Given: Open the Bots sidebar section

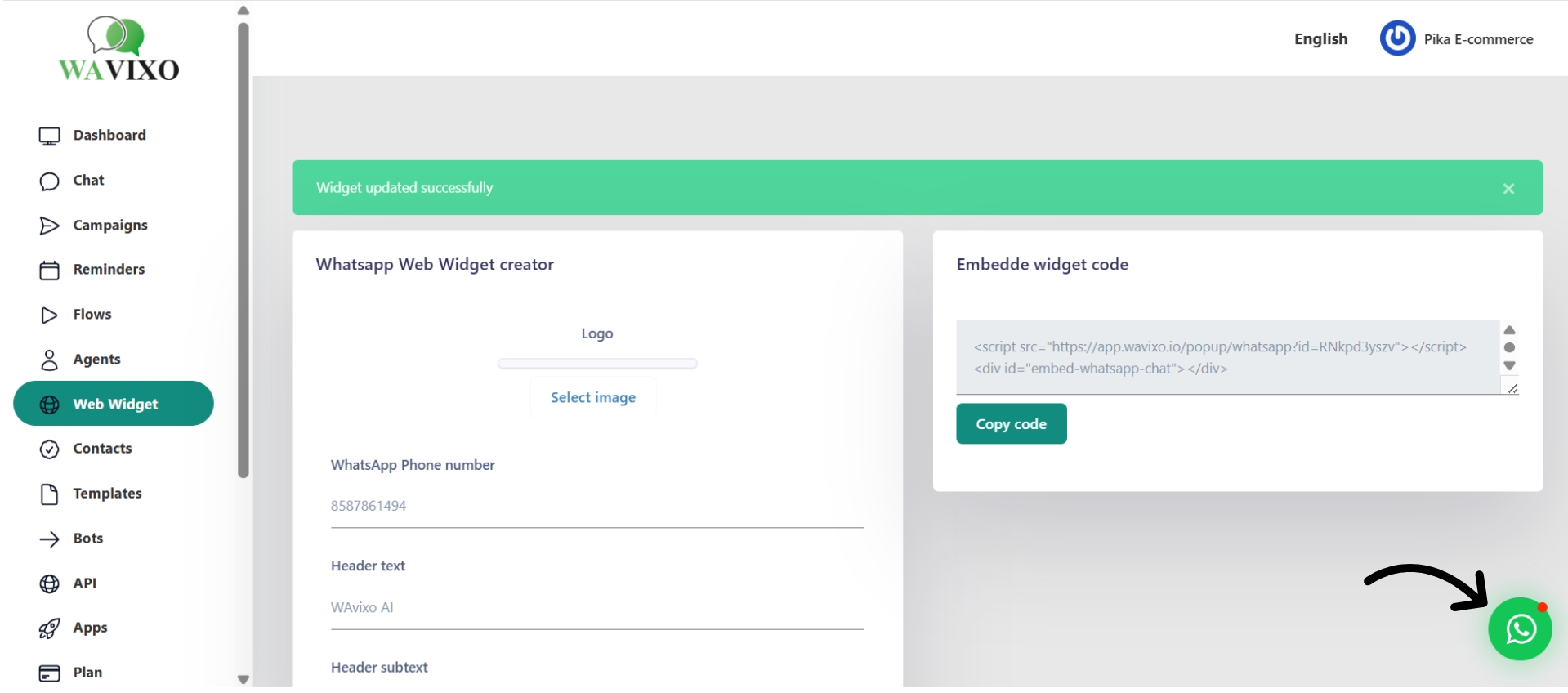Looking at the screenshot, I should click(x=87, y=539).
